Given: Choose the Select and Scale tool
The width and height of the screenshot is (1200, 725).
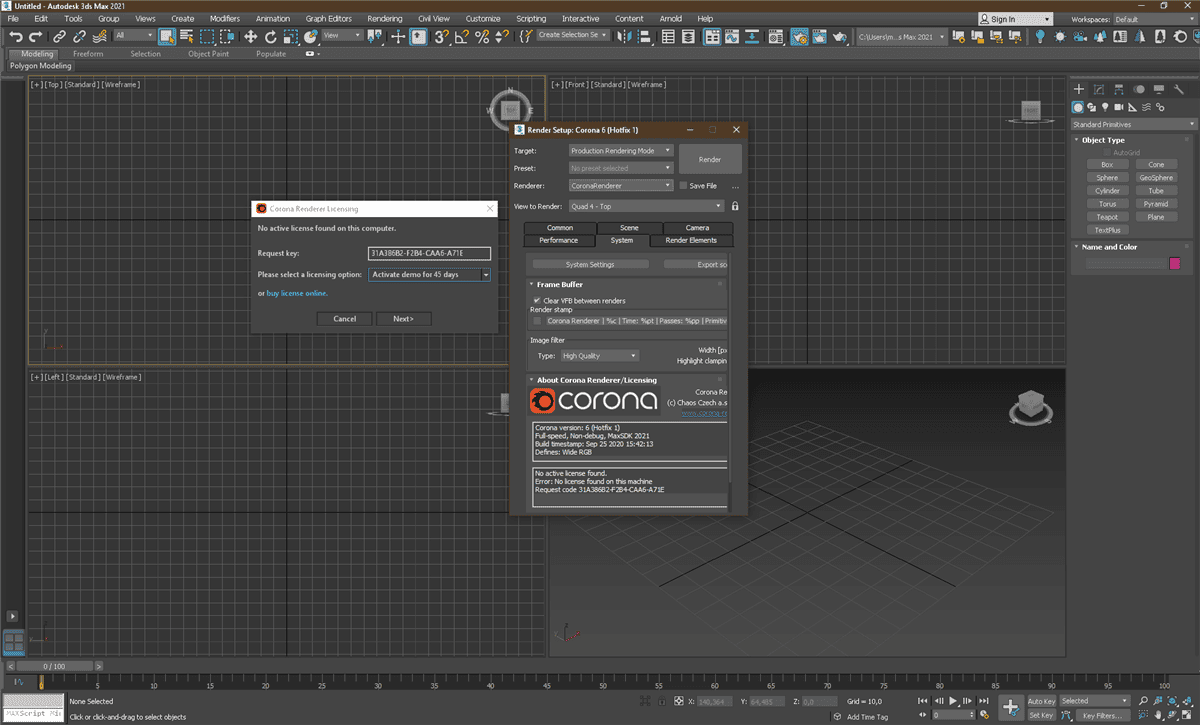Looking at the screenshot, I should [290, 36].
